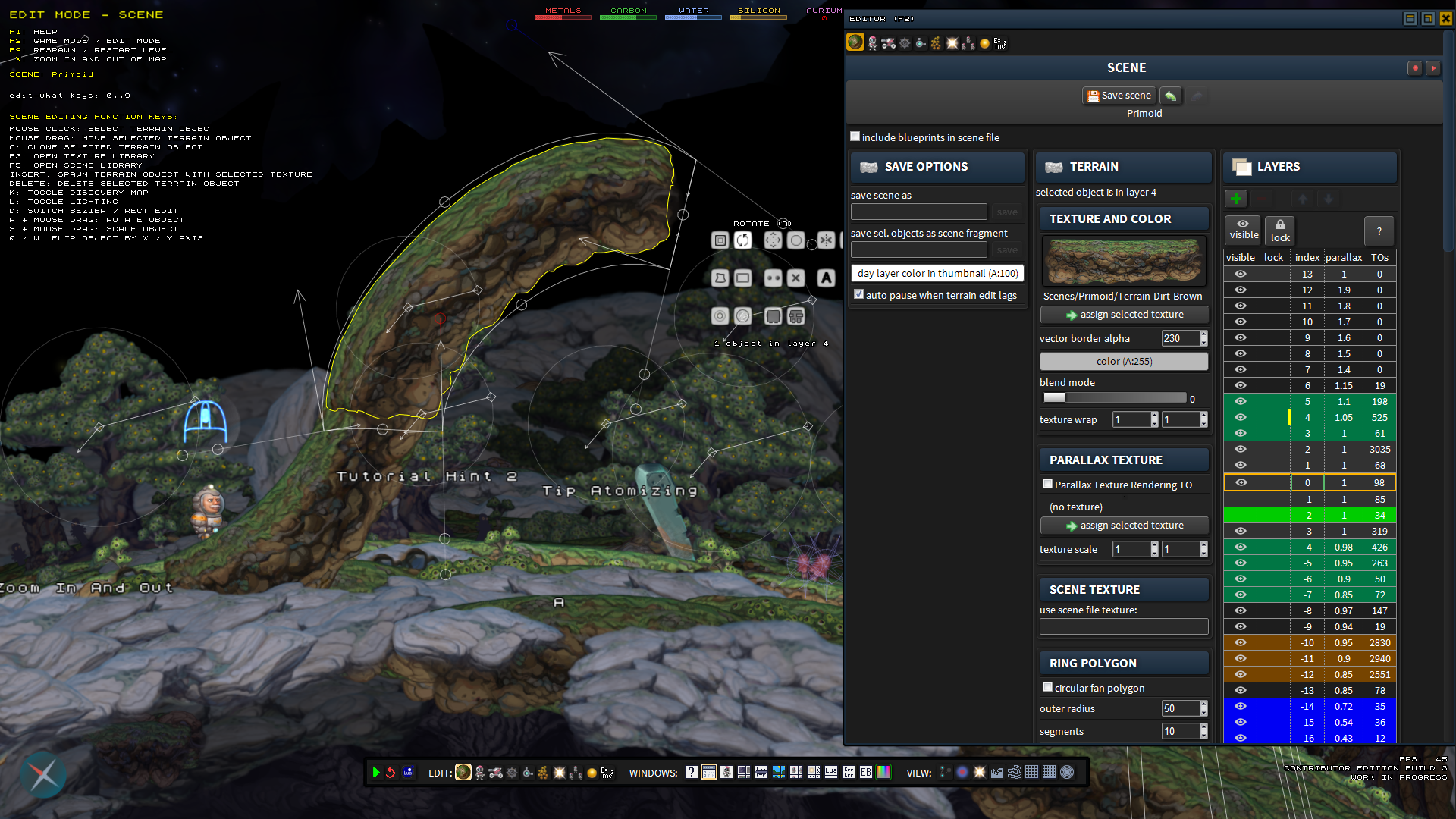
Task: Click the green add layer plus icon
Action: (x=1236, y=199)
